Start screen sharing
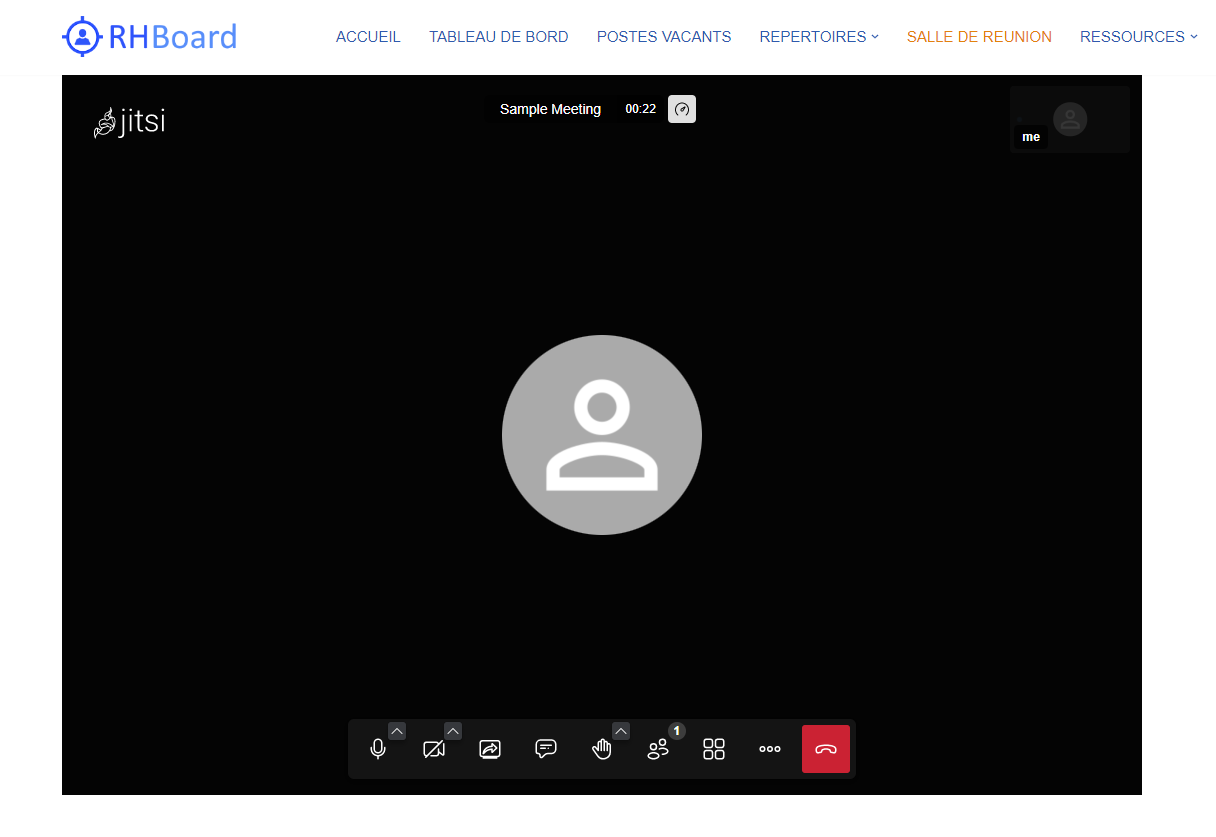Viewport: 1216px width, 837px height. click(490, 749)
